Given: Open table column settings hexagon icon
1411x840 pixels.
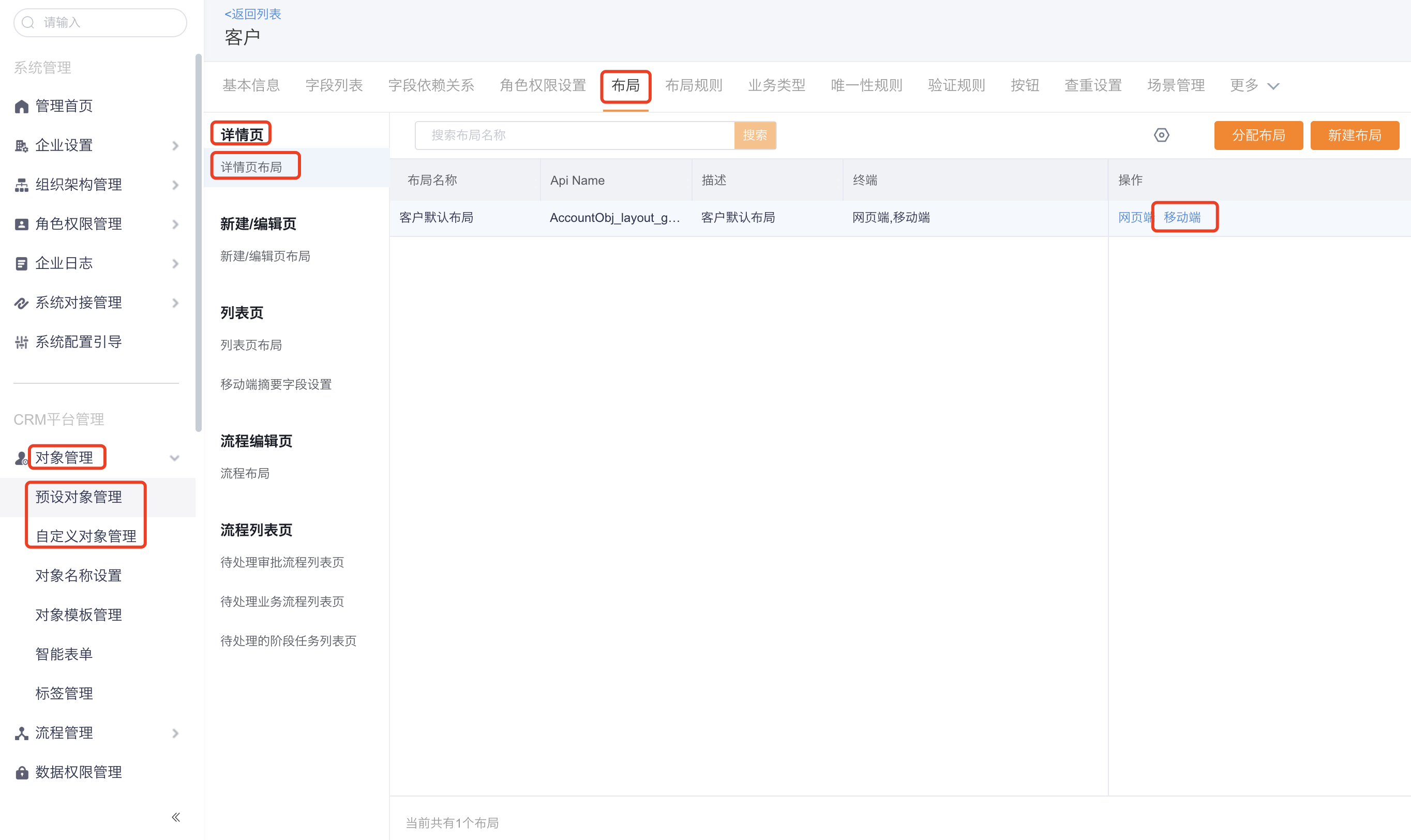Looking at the screenshot, I should (1161, 136).
